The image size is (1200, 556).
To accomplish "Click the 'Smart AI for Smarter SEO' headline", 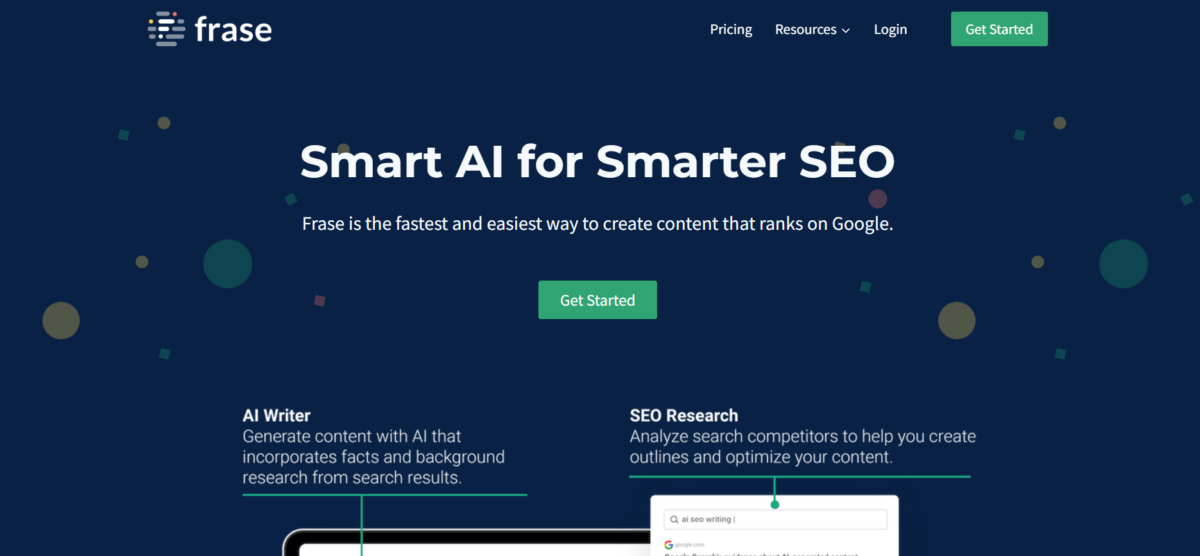I will click(x=597, y=162).
